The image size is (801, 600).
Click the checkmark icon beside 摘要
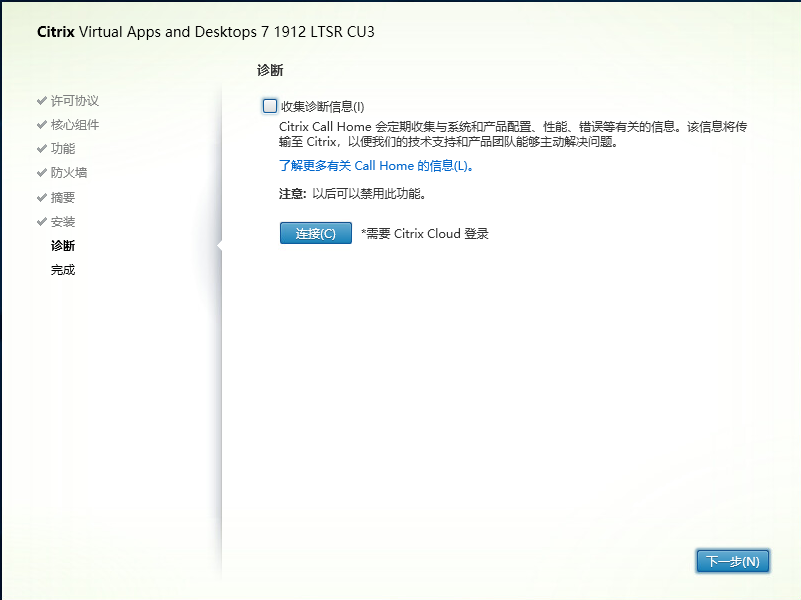(x=42, y=197)
